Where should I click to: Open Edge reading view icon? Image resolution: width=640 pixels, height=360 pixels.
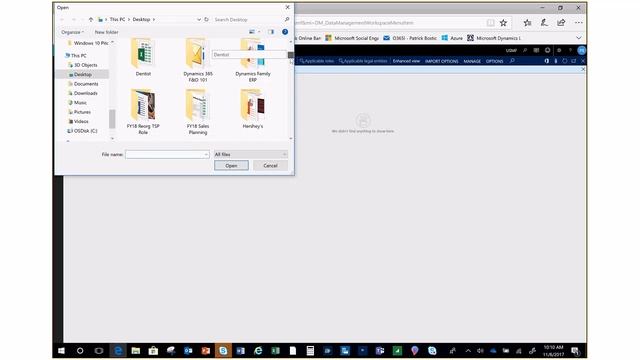pyautogui.click(x=490, y=23)
